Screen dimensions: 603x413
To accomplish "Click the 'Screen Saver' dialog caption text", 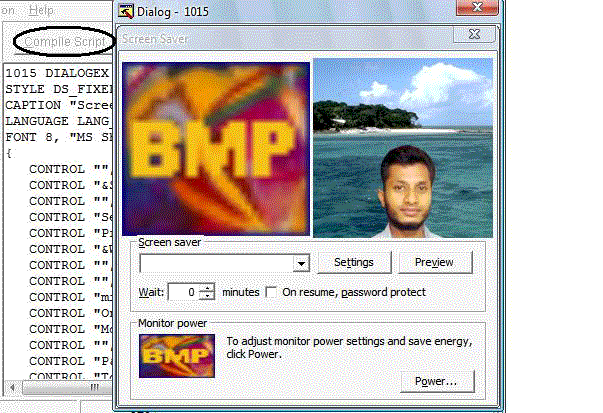I will 155,39.
